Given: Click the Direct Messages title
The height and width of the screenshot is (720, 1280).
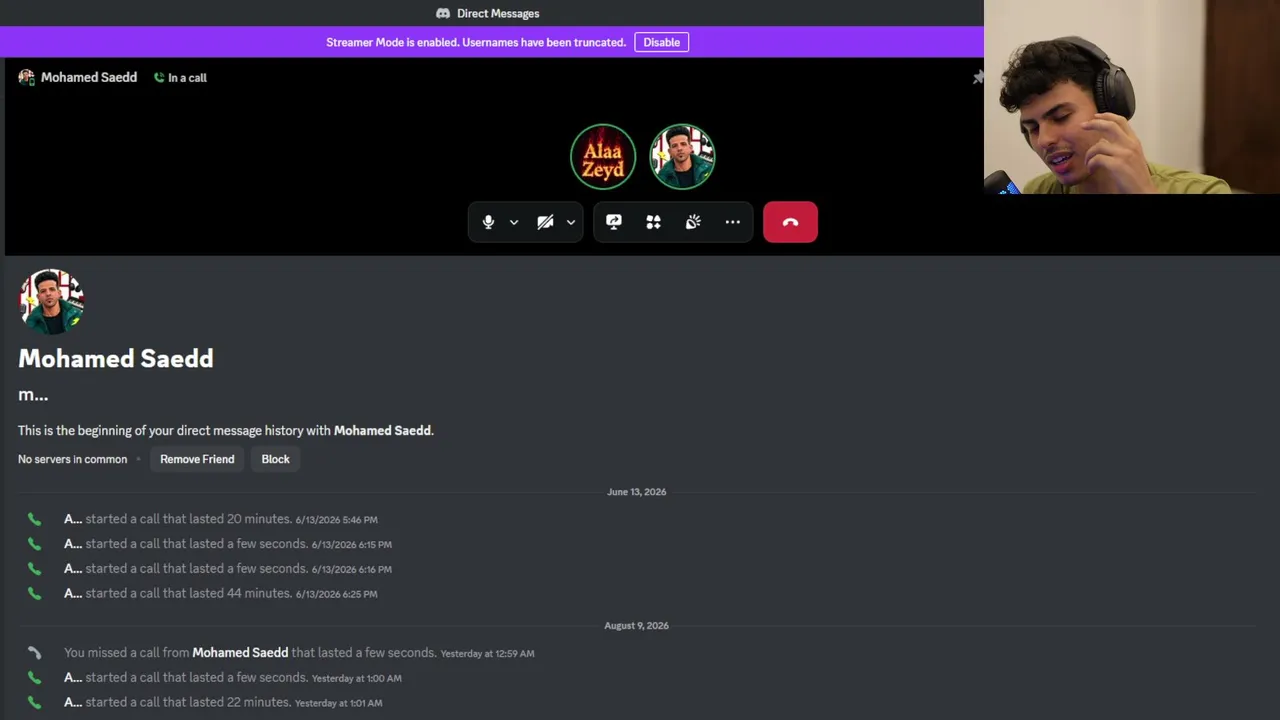Looking at the screenshot, I should click(498, 13).
